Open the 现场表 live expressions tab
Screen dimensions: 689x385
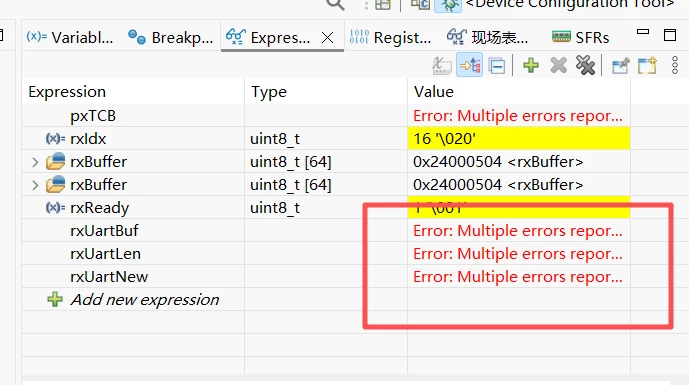coord(487,37)
